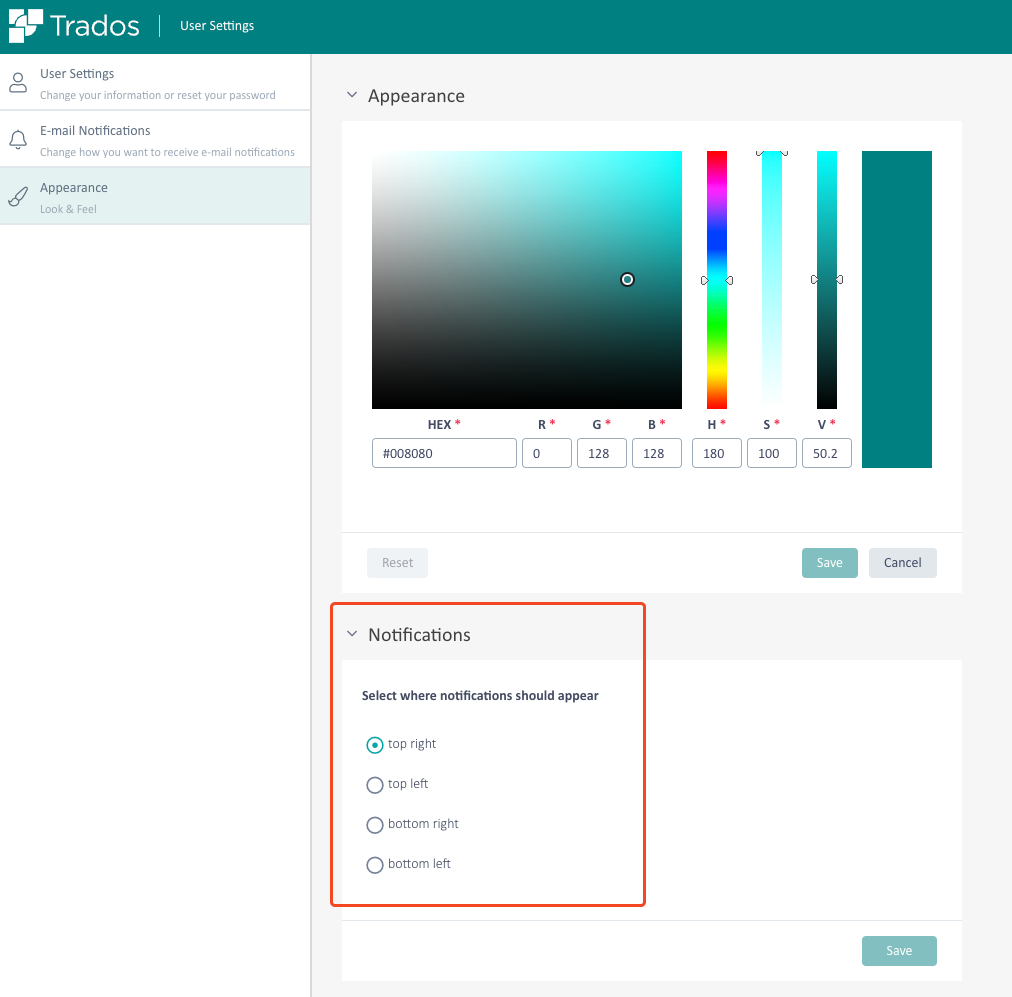The width and height of the screenshot is (1012, 997).
Task: Click the Appearance paintbrush icon
Action: pyautogui.click(x=18, y=197)
